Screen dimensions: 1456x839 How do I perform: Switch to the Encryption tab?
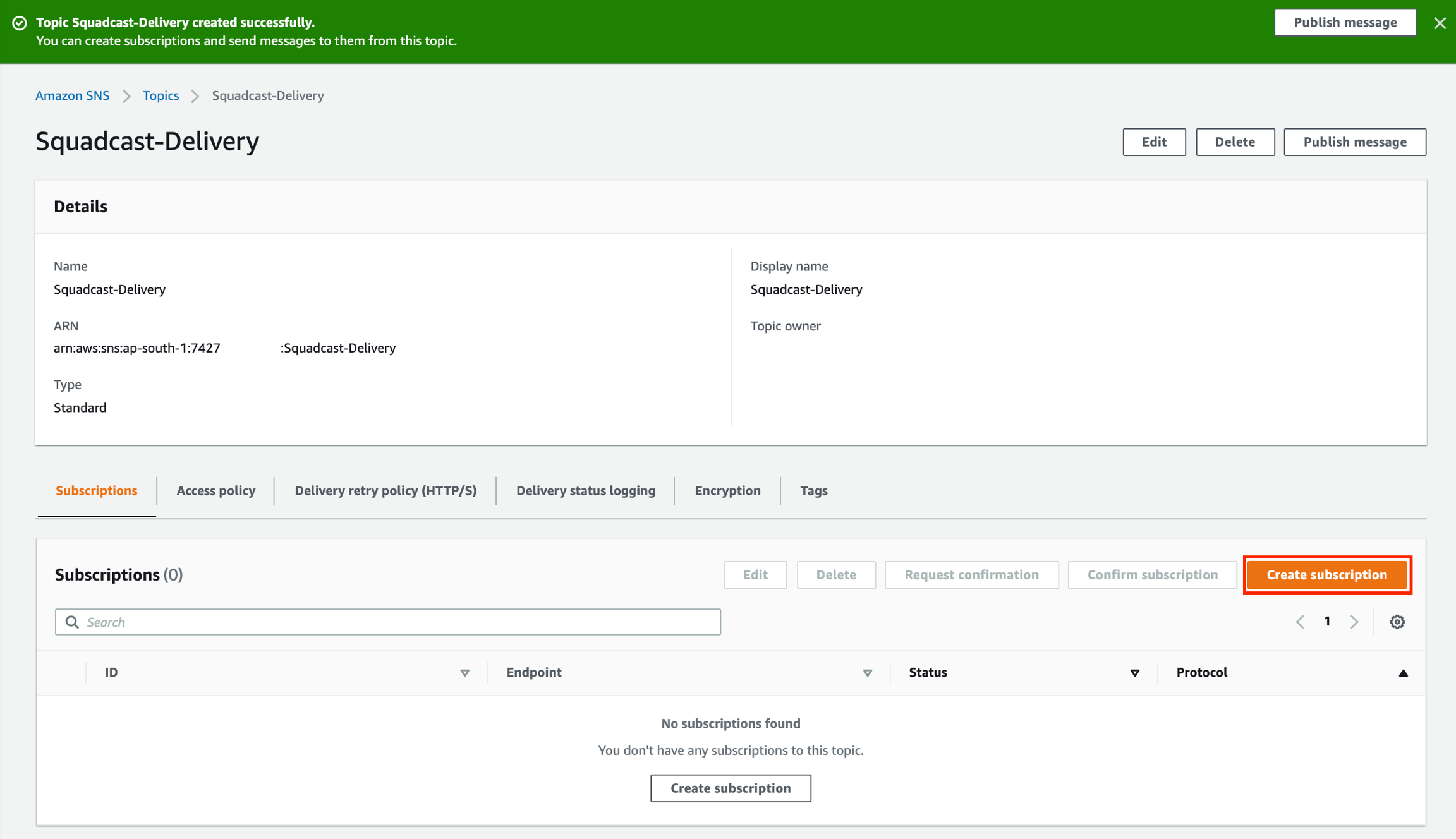coord(727,491)
